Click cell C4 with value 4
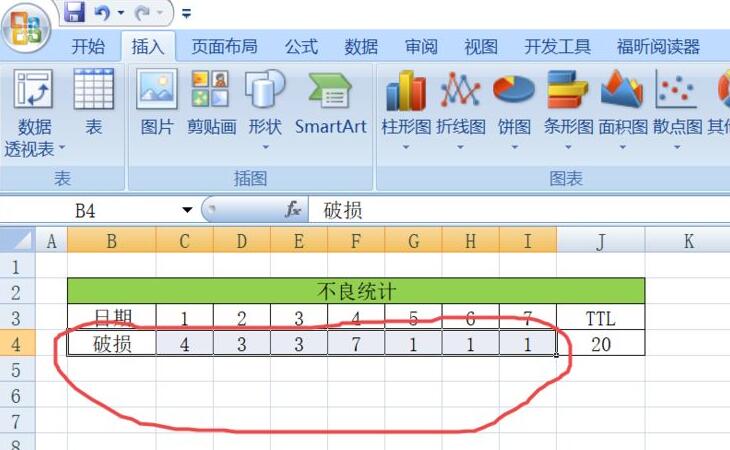This screenshot has height=450, width=730. click(185, 344)
